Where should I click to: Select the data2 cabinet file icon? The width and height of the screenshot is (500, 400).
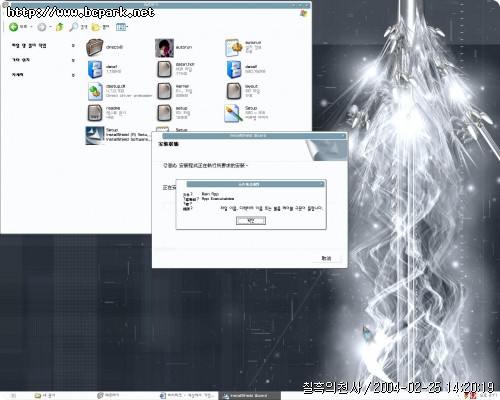(x=234, y=69)
